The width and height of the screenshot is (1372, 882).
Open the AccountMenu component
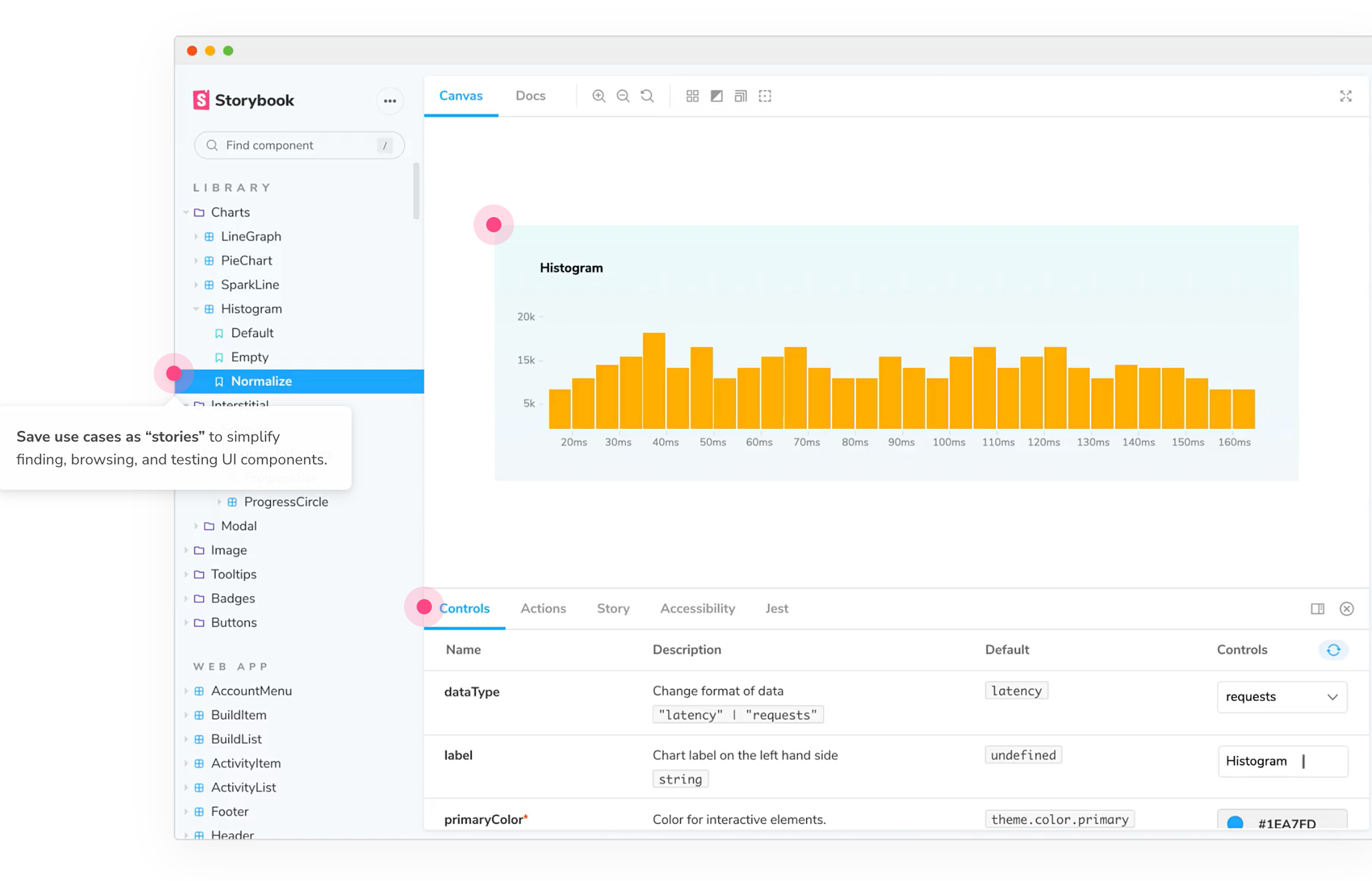[251, 691]
